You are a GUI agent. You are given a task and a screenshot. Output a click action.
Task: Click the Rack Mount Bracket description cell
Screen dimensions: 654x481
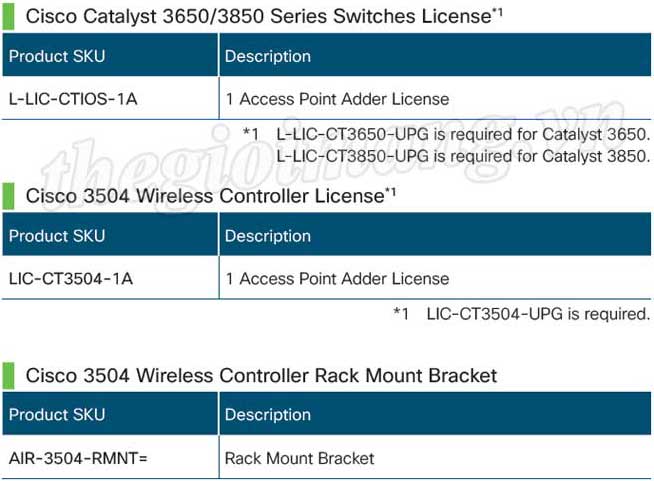pos(435,458)
